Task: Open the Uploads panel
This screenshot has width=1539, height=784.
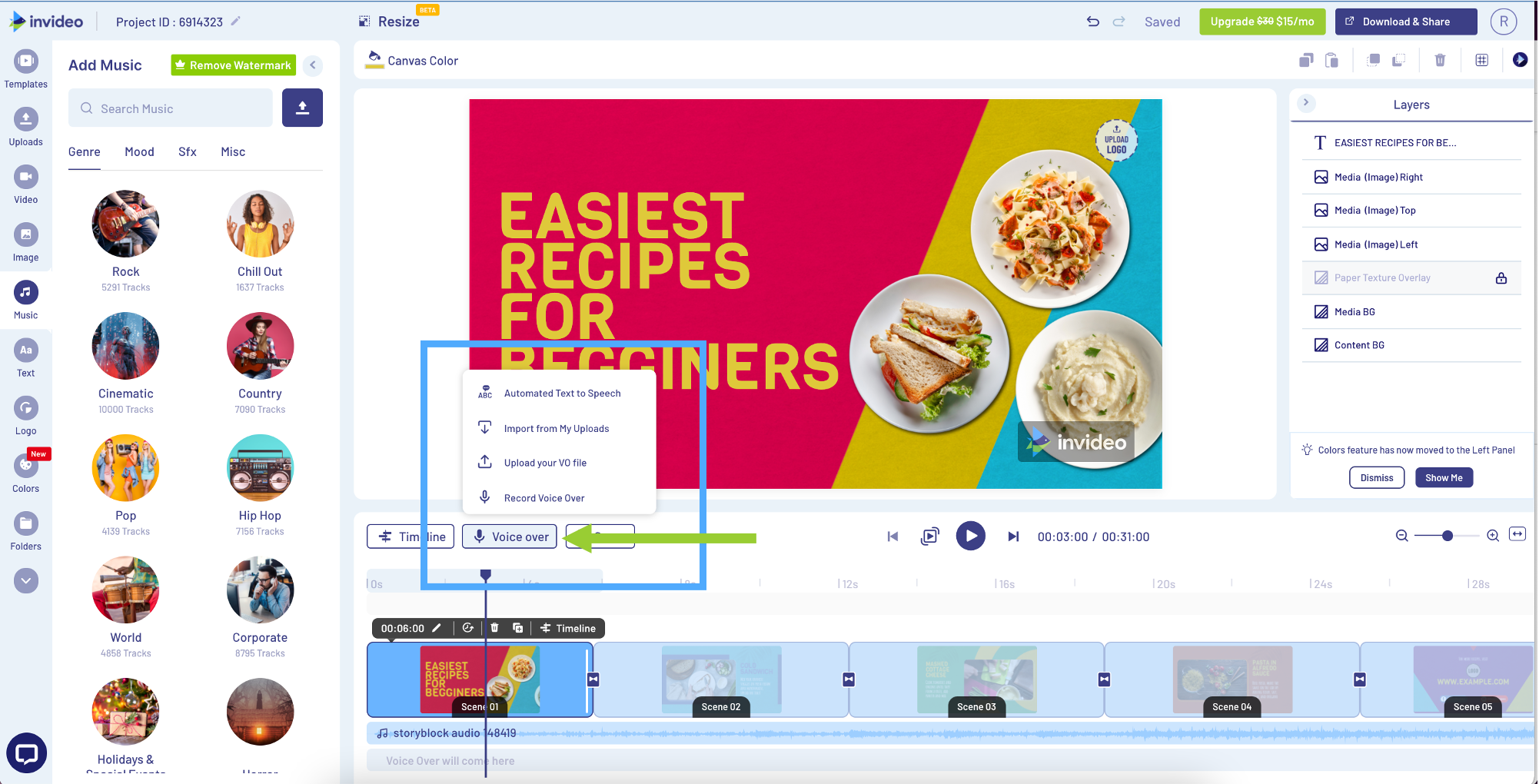Action: (25, 125)
